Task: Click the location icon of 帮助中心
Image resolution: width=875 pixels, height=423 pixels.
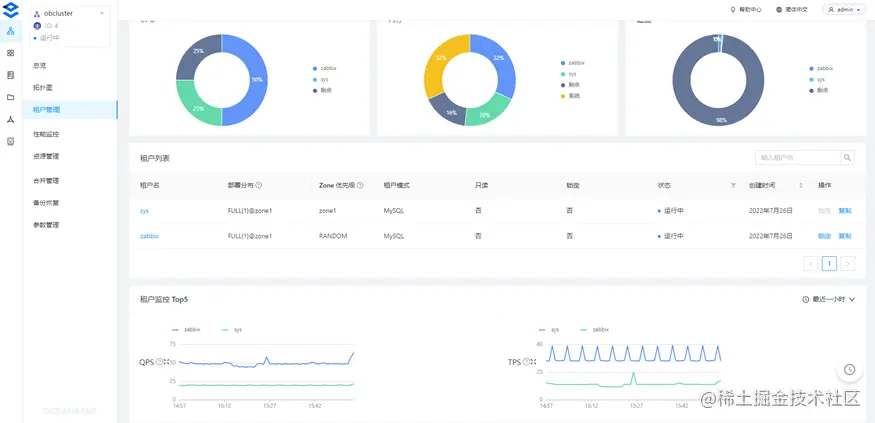Action: [x=733, y=9]
